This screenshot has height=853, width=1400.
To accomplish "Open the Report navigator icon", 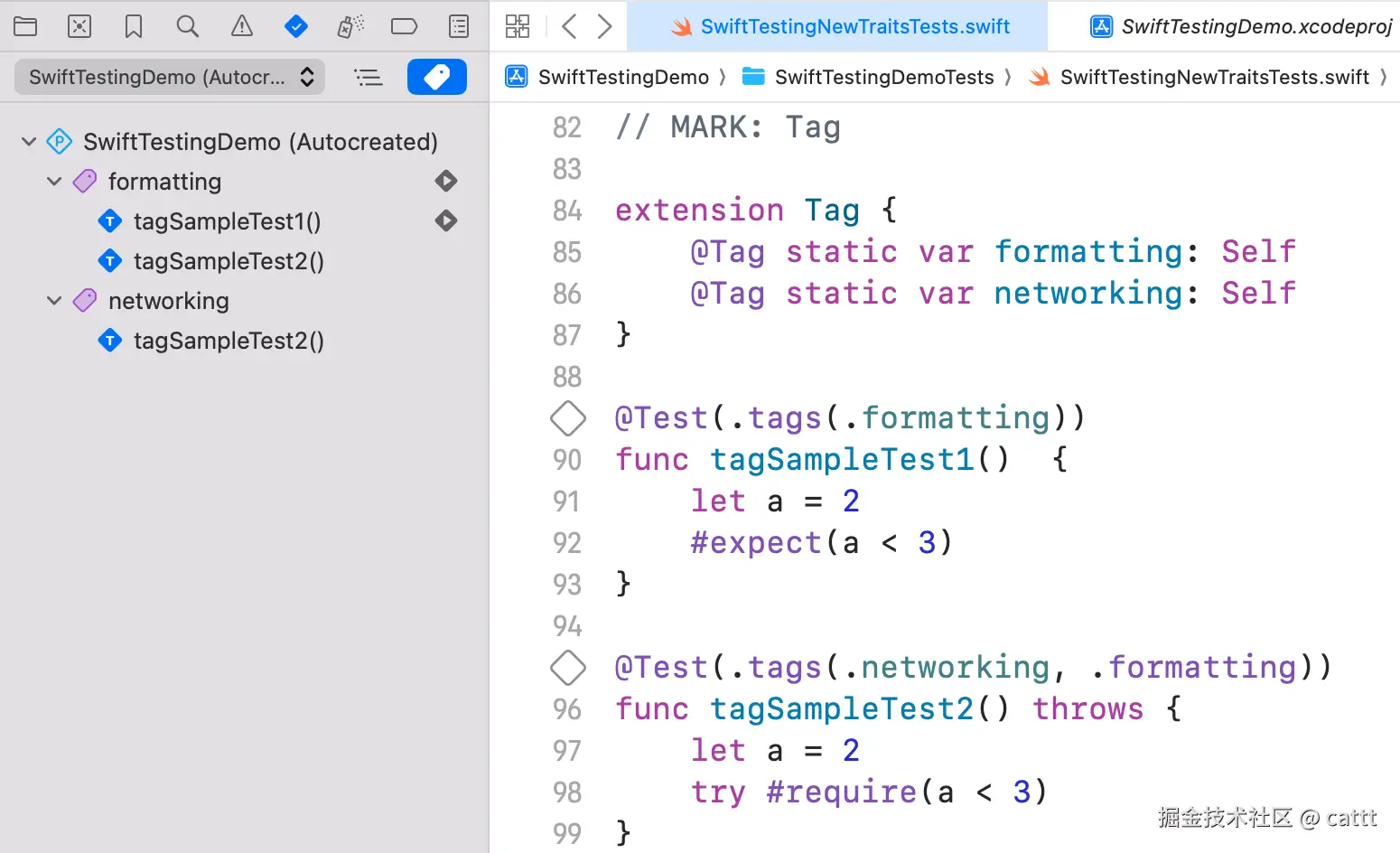I will (459, 26).
